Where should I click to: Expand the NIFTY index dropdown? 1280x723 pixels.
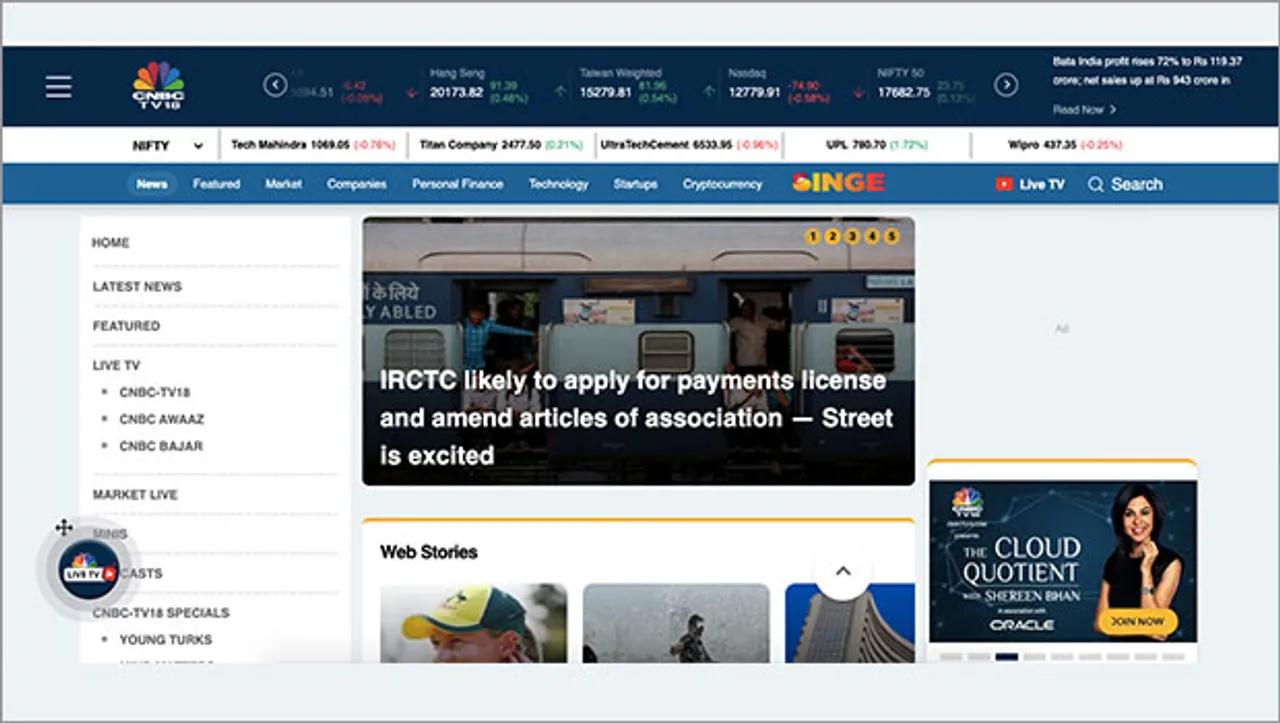coord(167,146)
